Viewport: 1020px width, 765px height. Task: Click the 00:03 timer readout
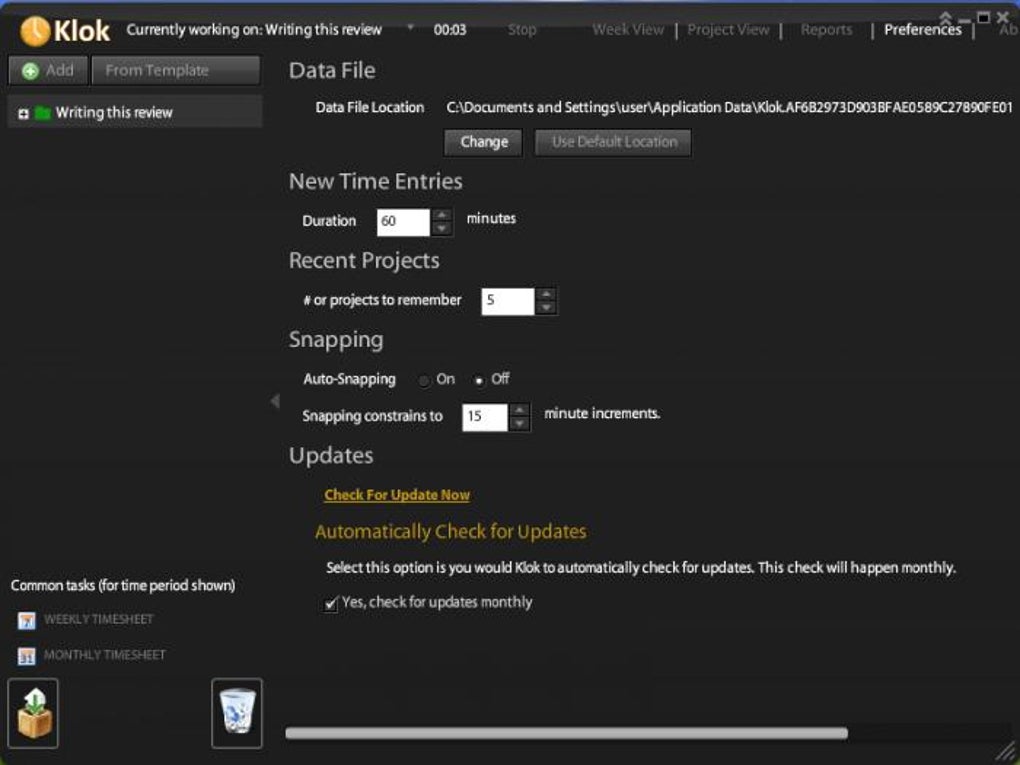(x=450, y=30)
